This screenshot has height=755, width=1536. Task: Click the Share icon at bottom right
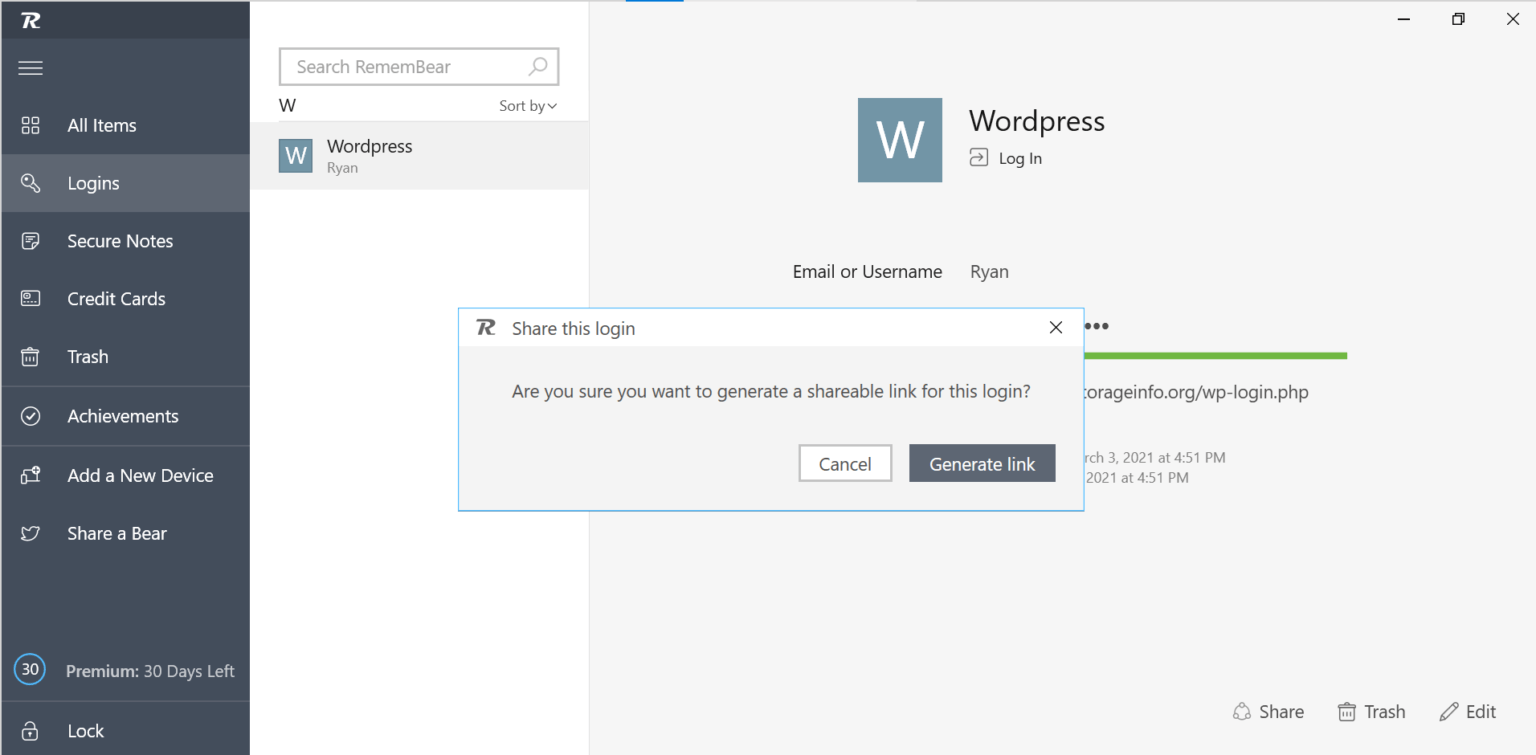click(x=1242, y=712)
